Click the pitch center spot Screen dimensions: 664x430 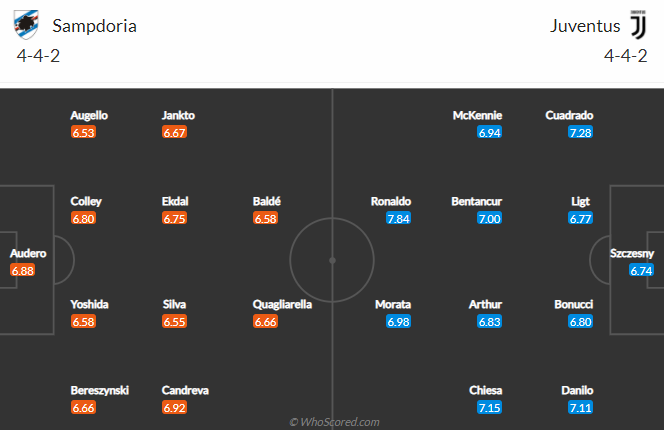point(332,260)
